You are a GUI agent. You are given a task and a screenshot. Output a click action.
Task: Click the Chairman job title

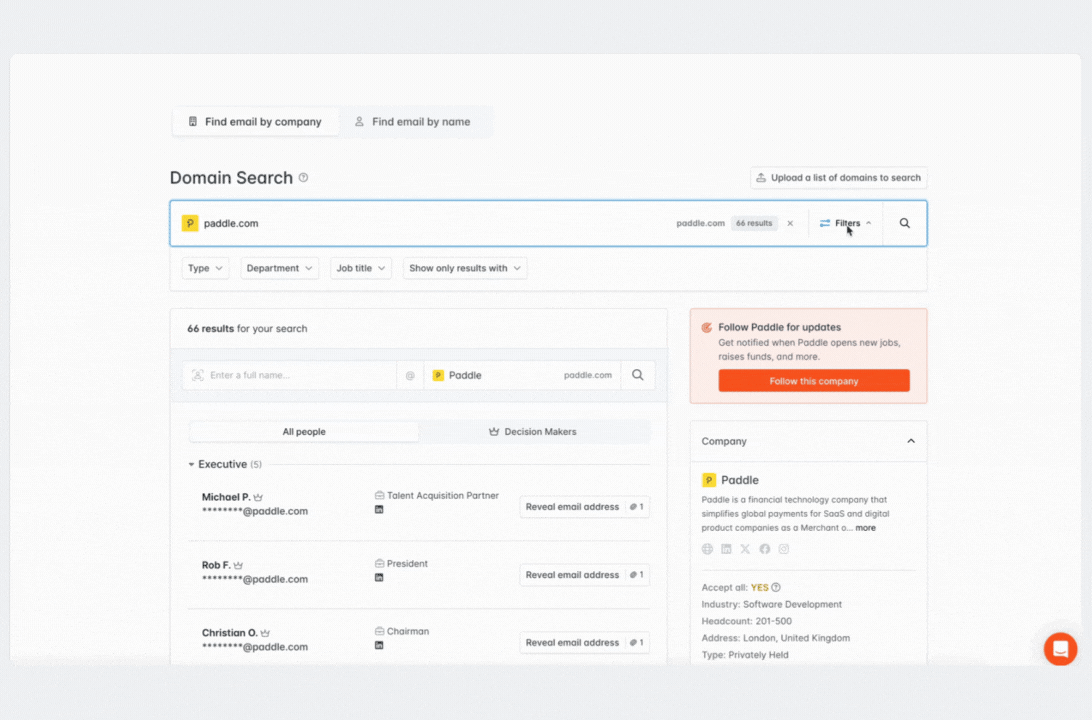coord(408,632)
